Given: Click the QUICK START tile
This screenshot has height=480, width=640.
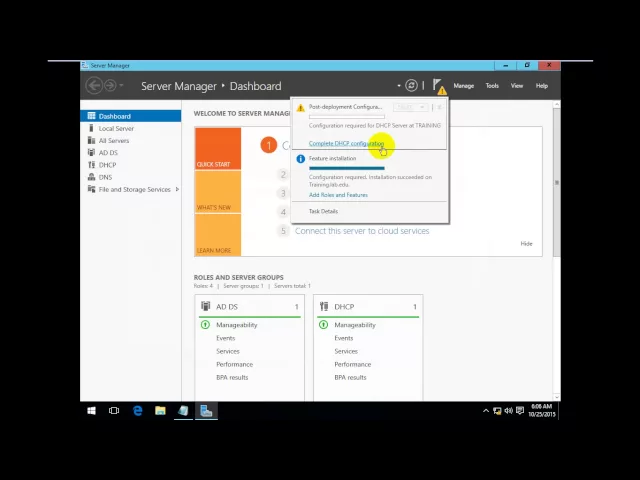Looking at the screenshot, I should click(x=218, y=149).
